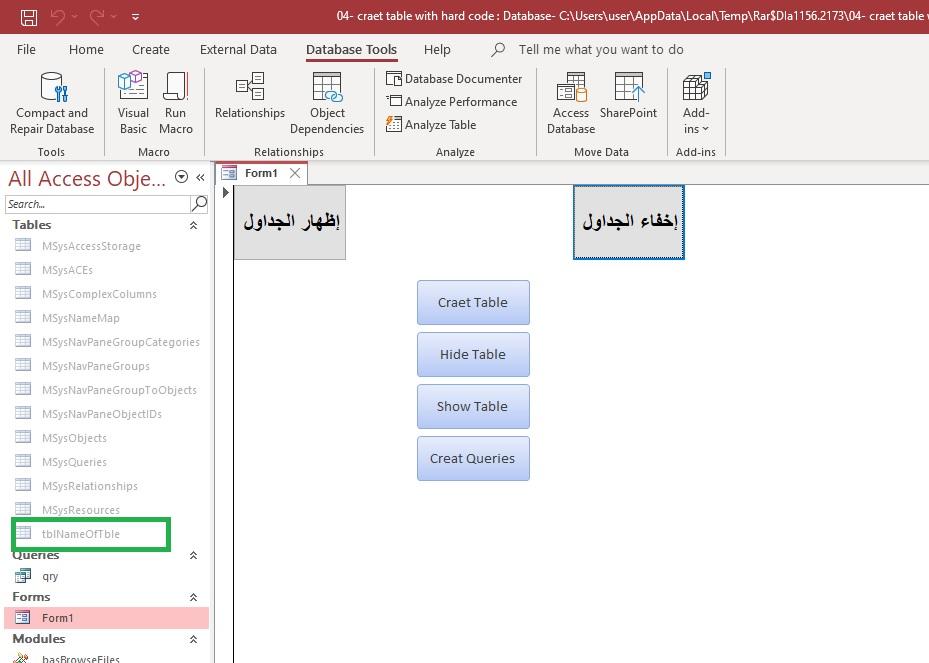Click the Analyze Table option

[431, 125]
